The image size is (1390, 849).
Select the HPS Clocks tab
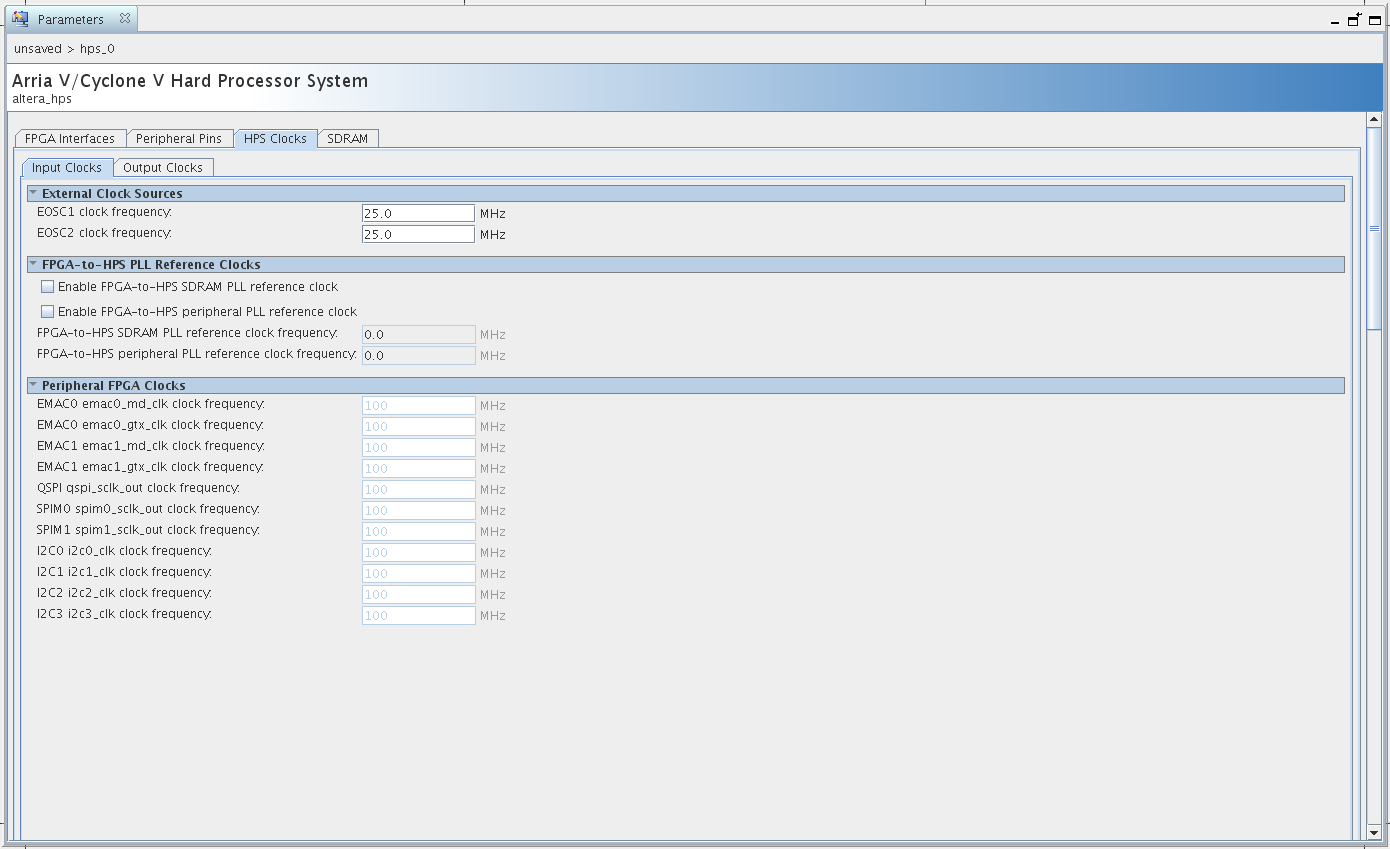click(275, 139)
